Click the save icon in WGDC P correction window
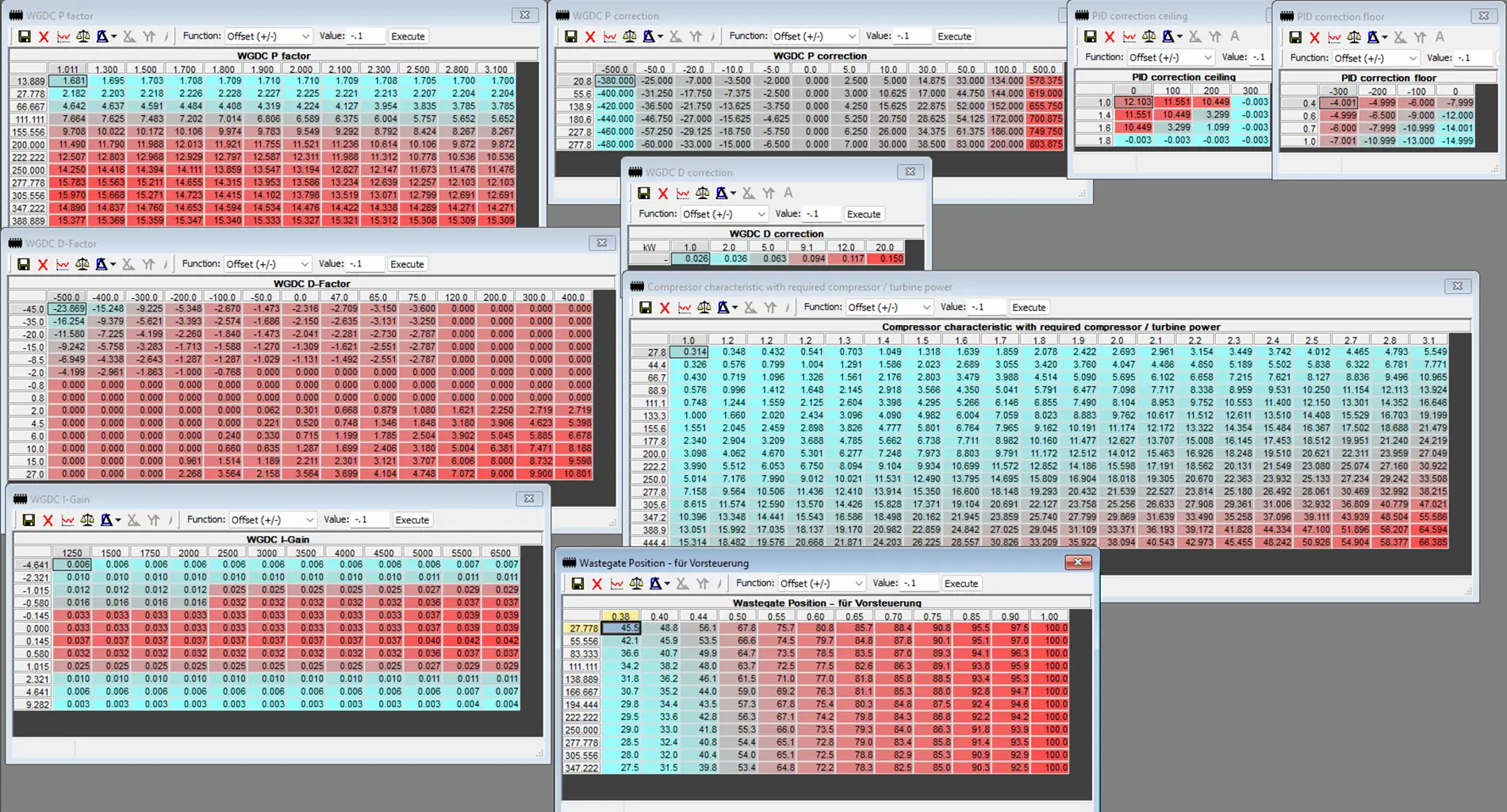 click(x=571, y=36)
